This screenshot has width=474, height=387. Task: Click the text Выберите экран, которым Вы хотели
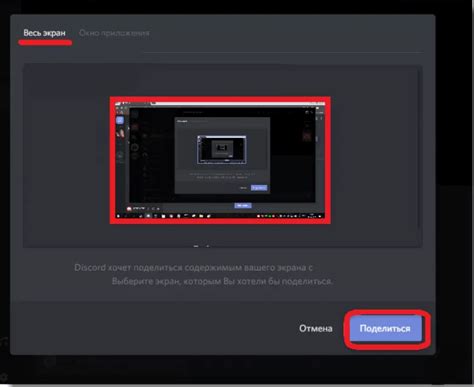(190, 281)
